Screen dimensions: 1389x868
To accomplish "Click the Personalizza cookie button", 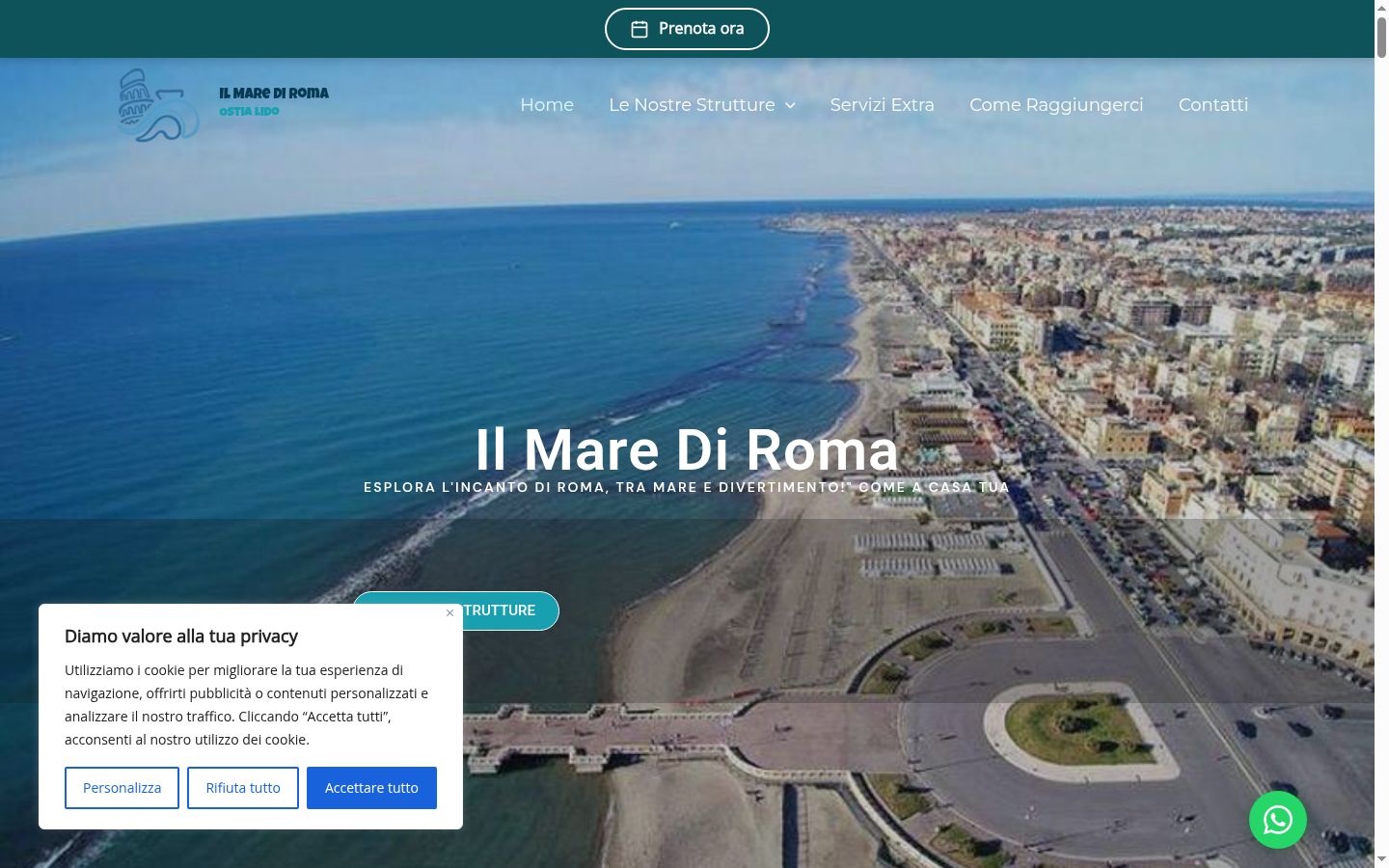I will 122,788.
